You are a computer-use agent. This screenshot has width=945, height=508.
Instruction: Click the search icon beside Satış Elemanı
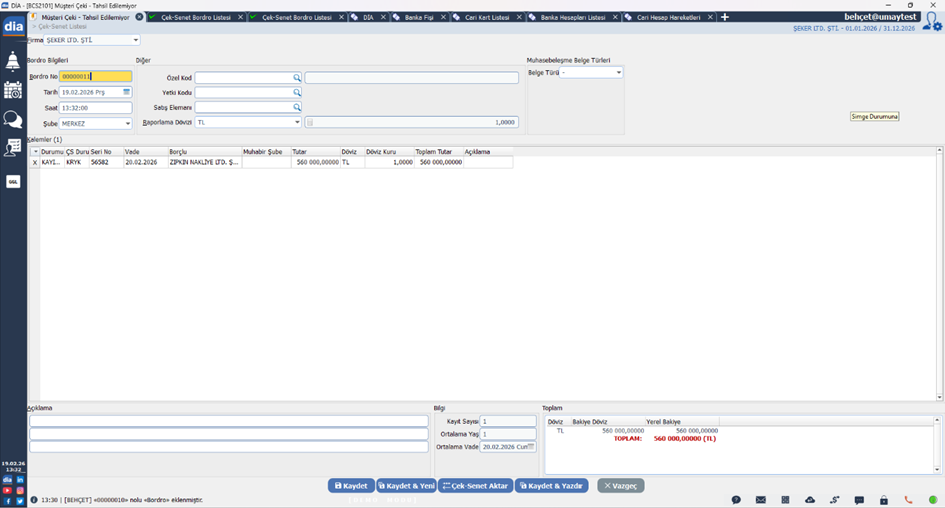[x=297, y=107]
